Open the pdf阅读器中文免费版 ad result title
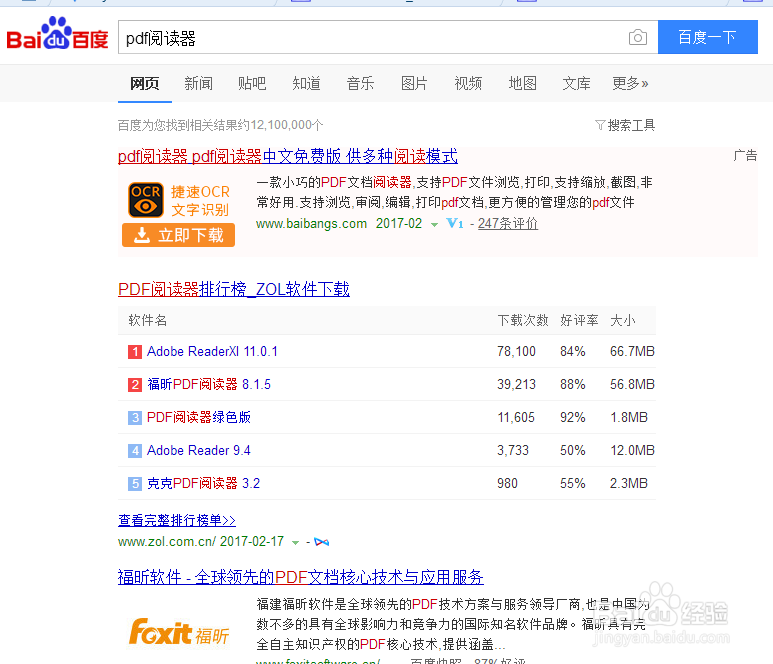This screenshot has width=773, height=664. point(288,156)
